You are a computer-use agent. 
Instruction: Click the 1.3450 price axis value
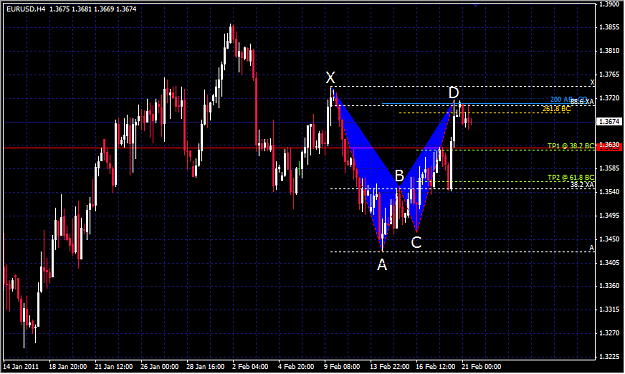point(609,239)
